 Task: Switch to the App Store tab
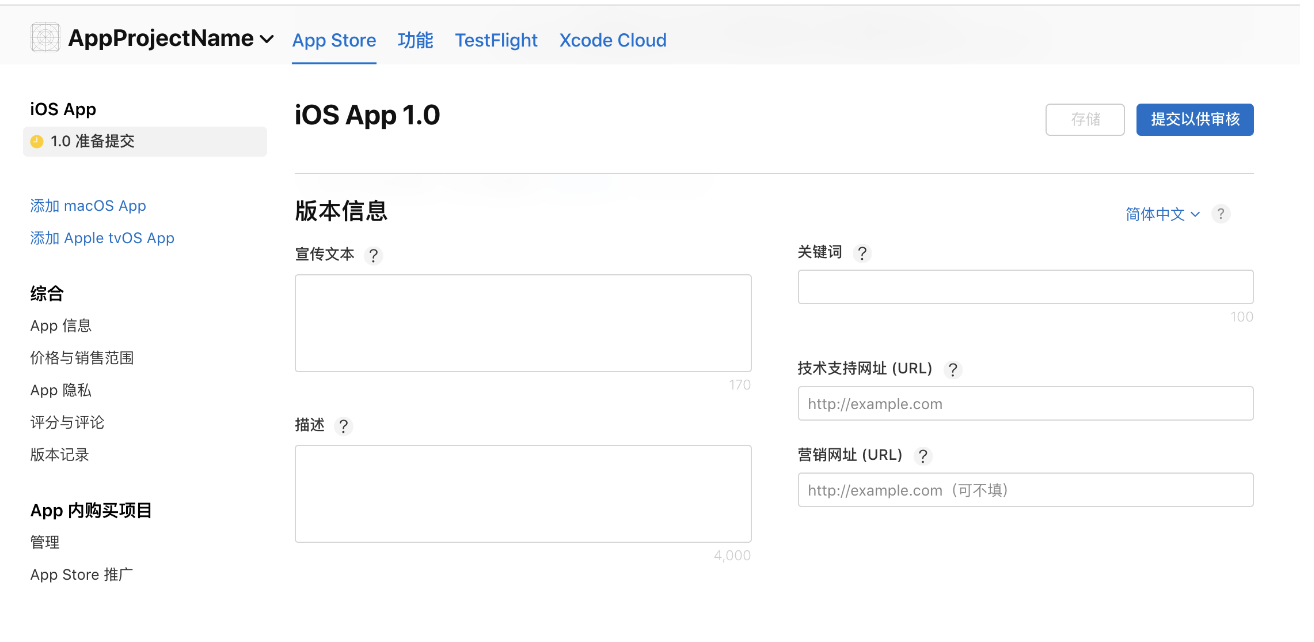334,40
